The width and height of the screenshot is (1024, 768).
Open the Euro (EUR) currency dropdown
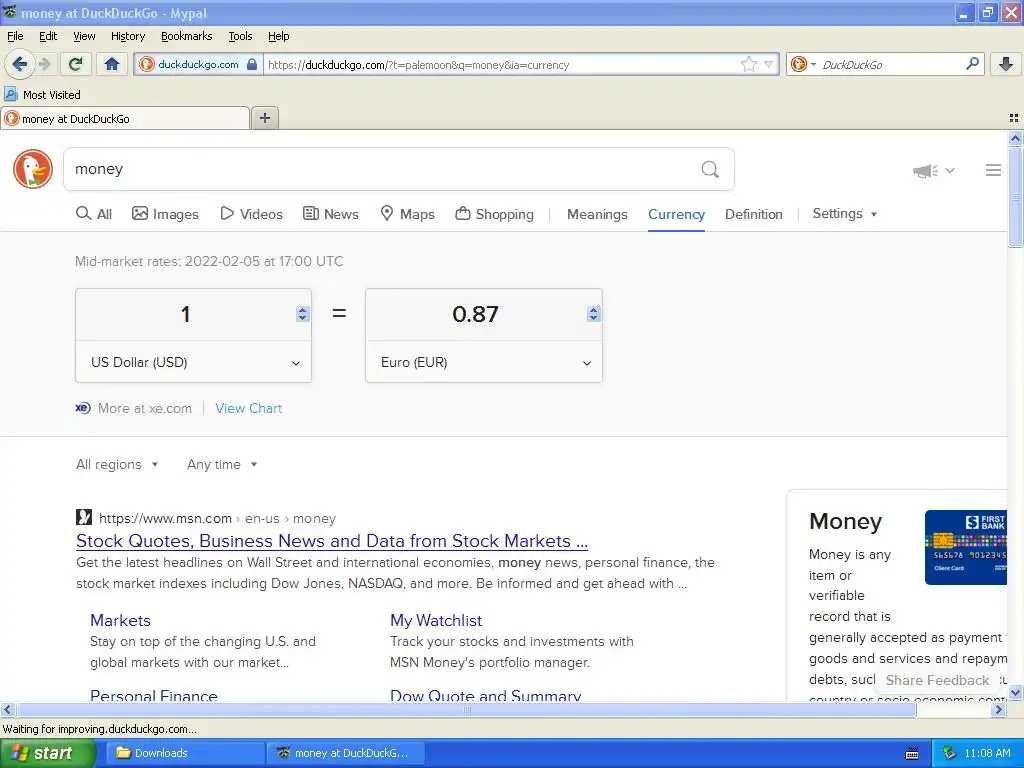point(484,362)
